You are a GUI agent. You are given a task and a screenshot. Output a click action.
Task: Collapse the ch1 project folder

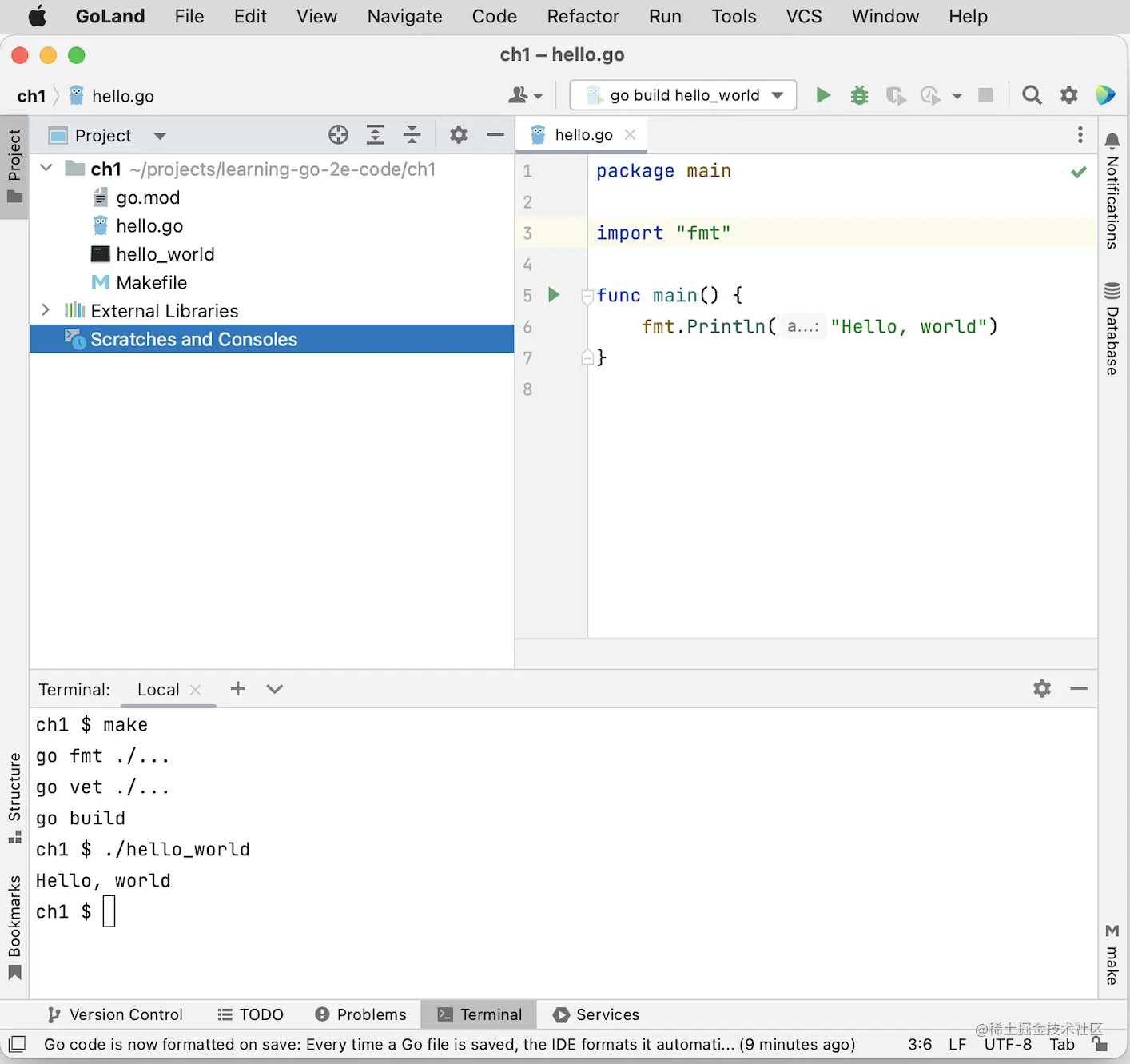46,168
